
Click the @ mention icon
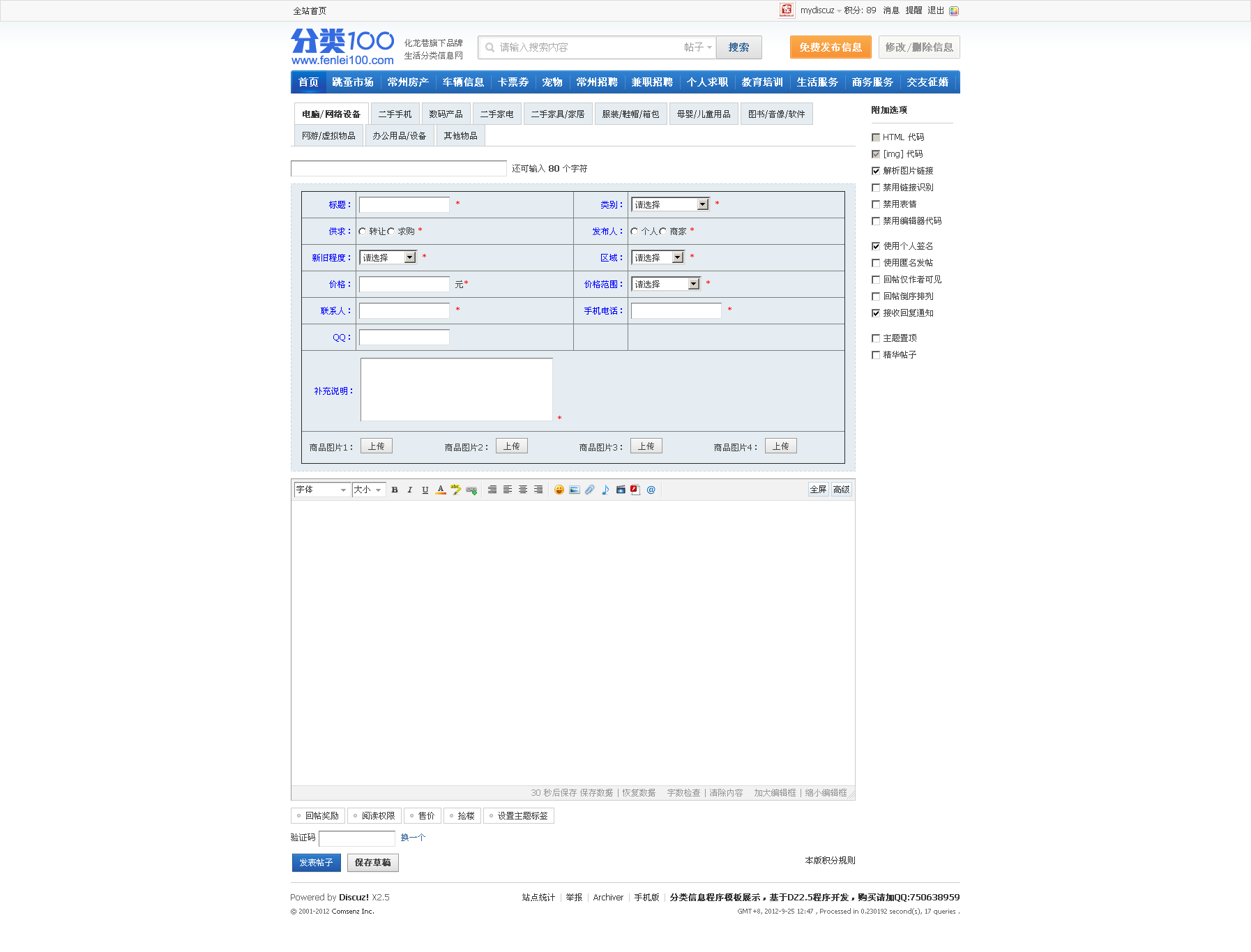pos(651,490)
